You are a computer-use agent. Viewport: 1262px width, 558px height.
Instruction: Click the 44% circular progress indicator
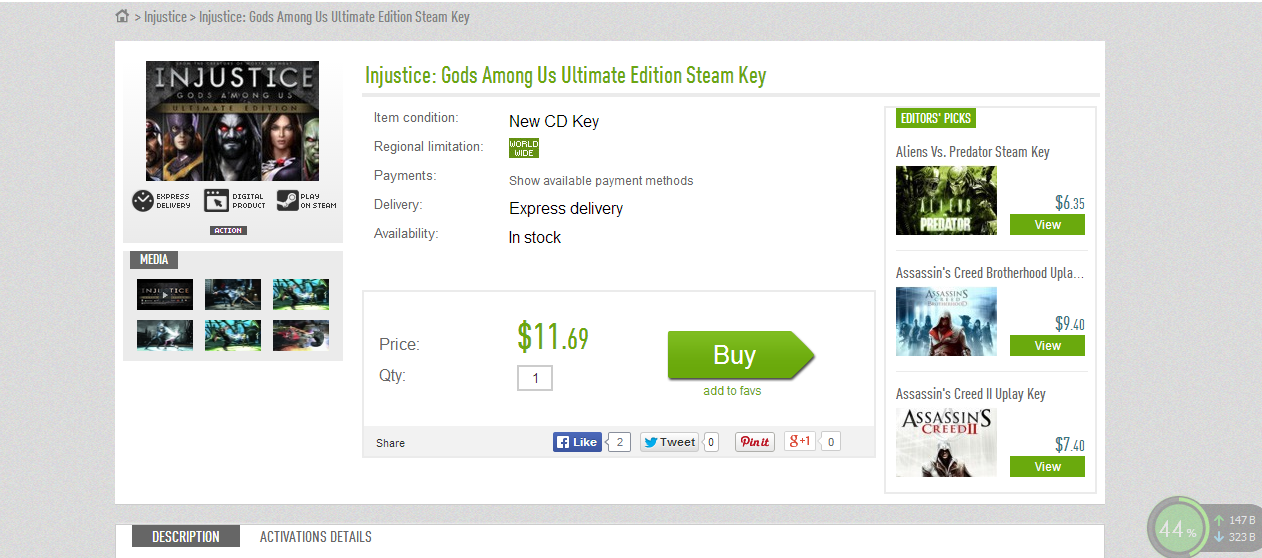[1178, 529]
